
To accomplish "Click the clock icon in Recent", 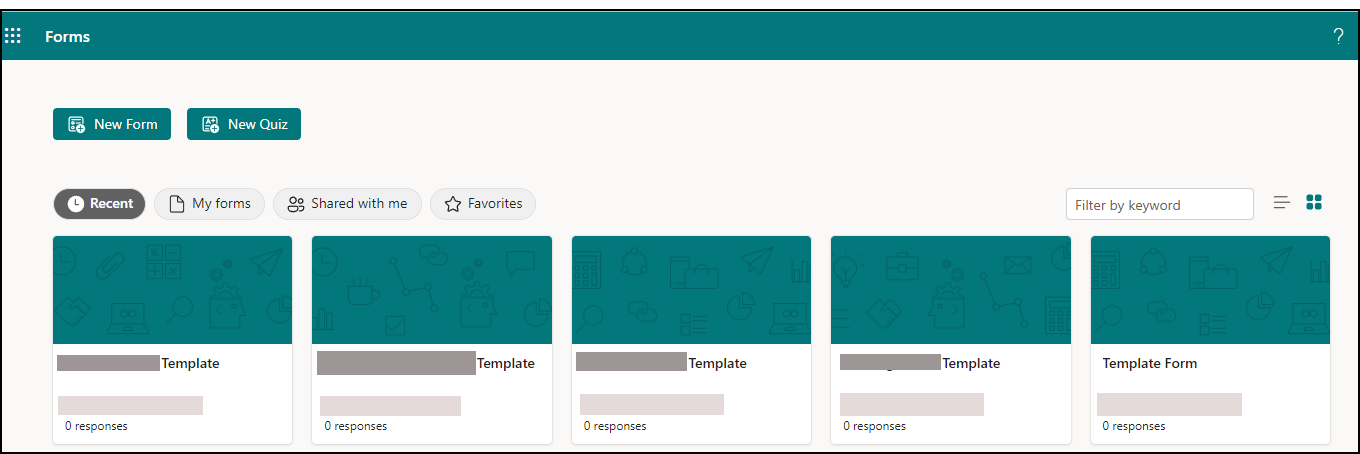I will (76, 204).
